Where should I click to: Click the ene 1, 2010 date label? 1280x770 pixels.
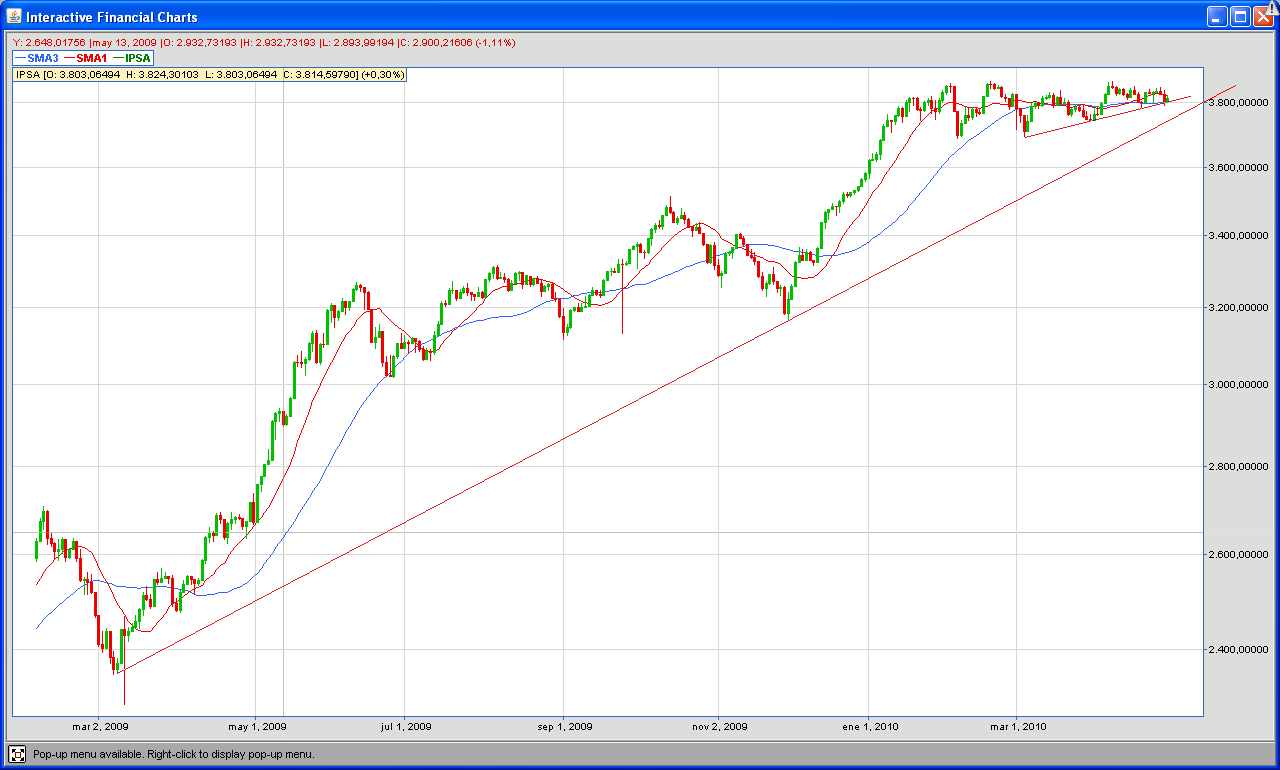point(868,727)
